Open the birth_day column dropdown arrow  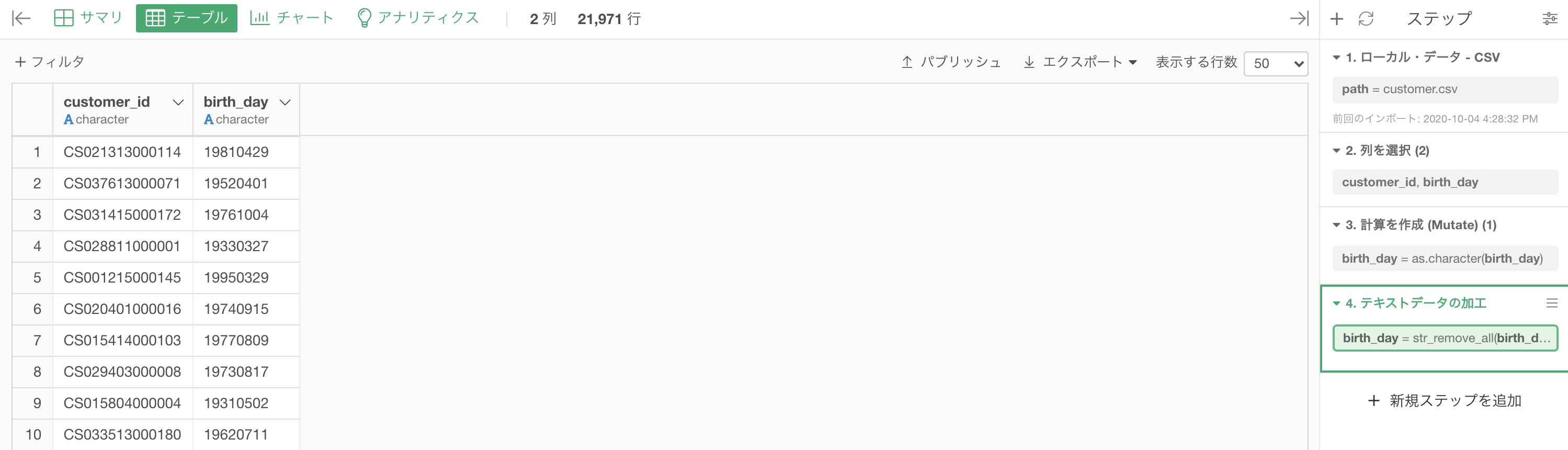285,103
